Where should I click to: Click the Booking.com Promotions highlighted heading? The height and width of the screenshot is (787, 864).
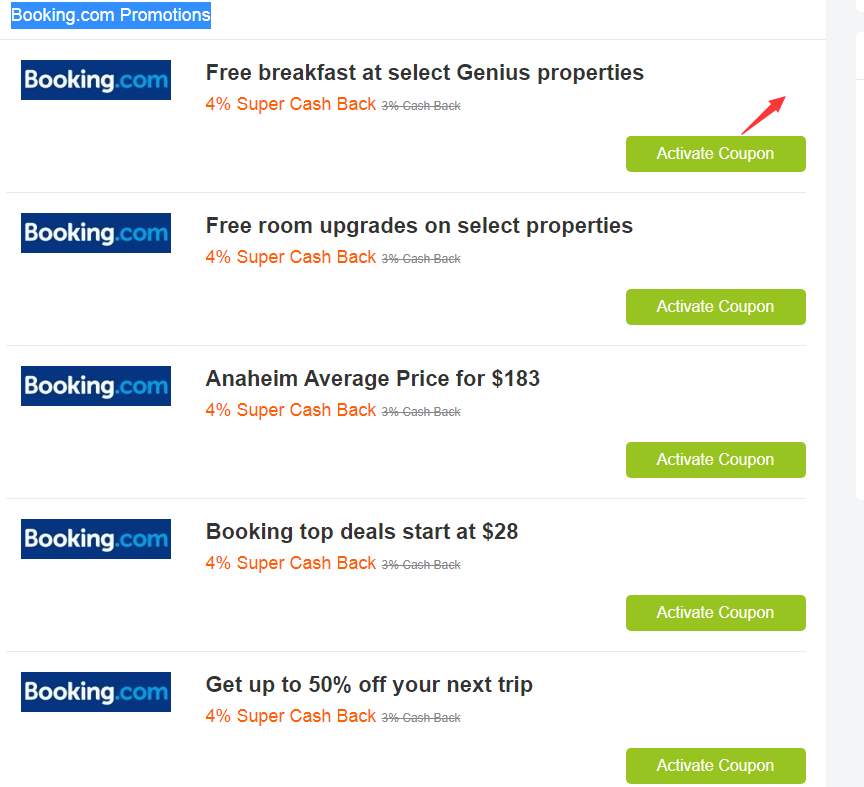point(110,15)
